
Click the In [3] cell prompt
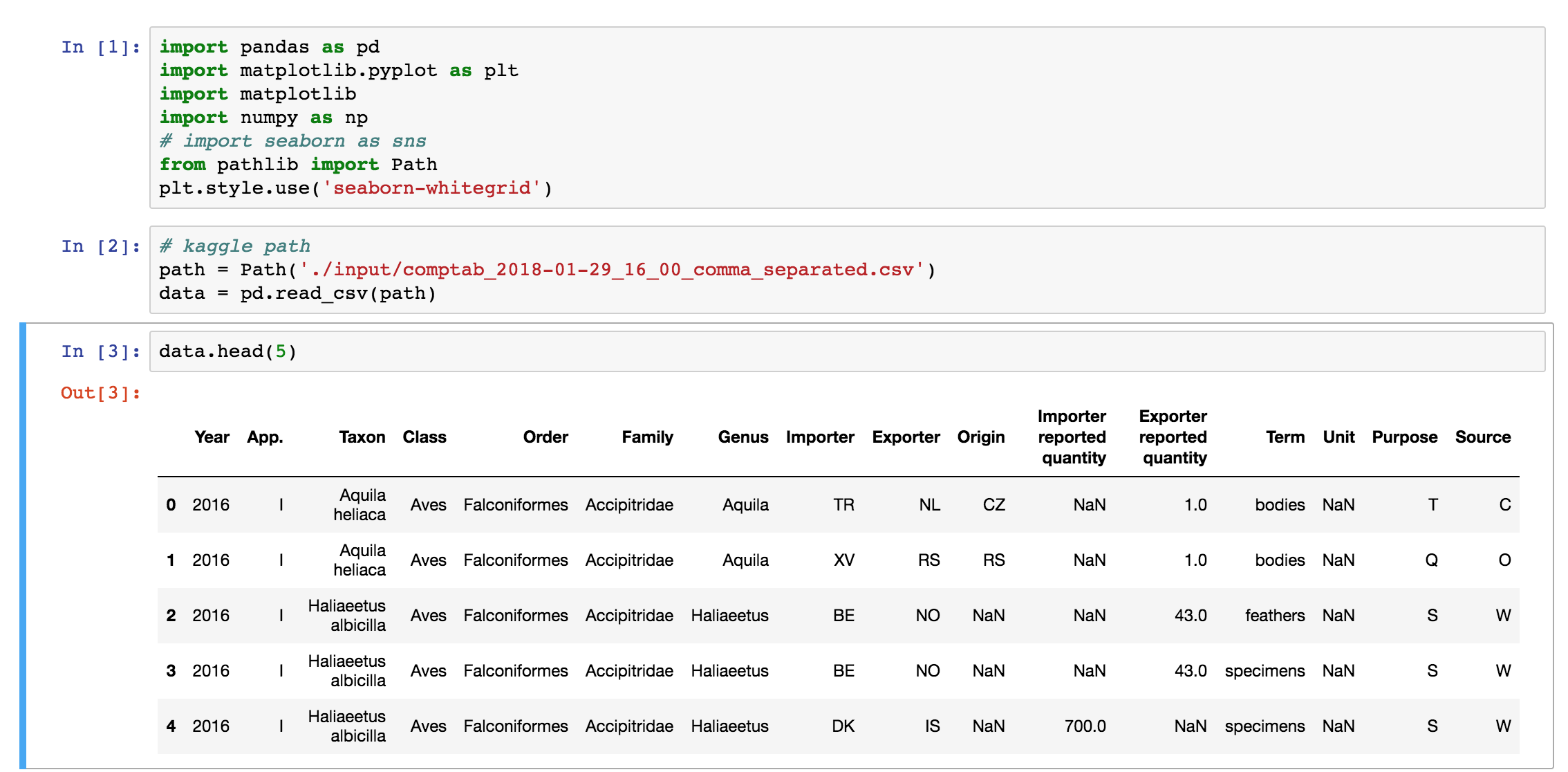click(x=101, y=351)
